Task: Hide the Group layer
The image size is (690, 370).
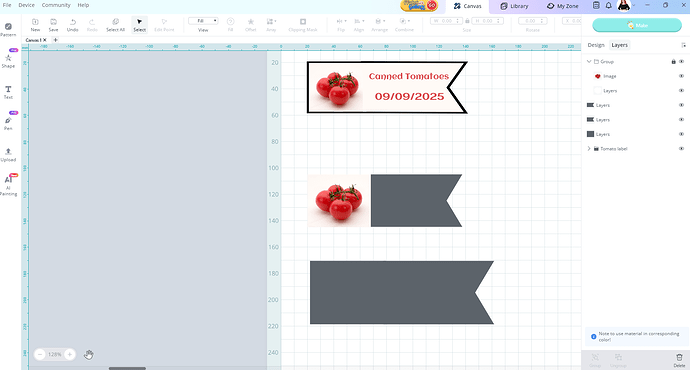Action: point(681,62)
